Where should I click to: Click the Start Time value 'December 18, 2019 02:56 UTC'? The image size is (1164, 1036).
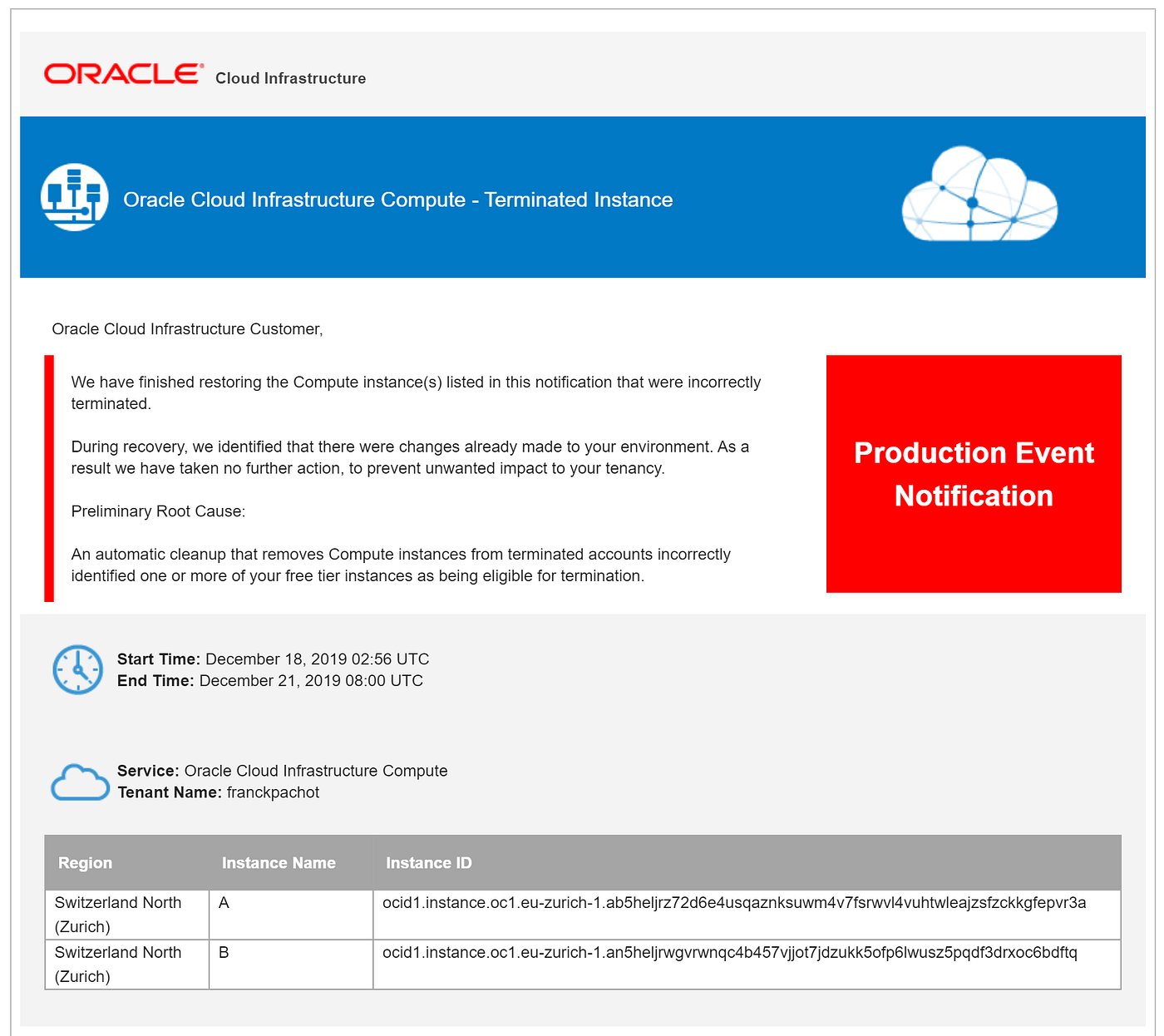[318, 659]
